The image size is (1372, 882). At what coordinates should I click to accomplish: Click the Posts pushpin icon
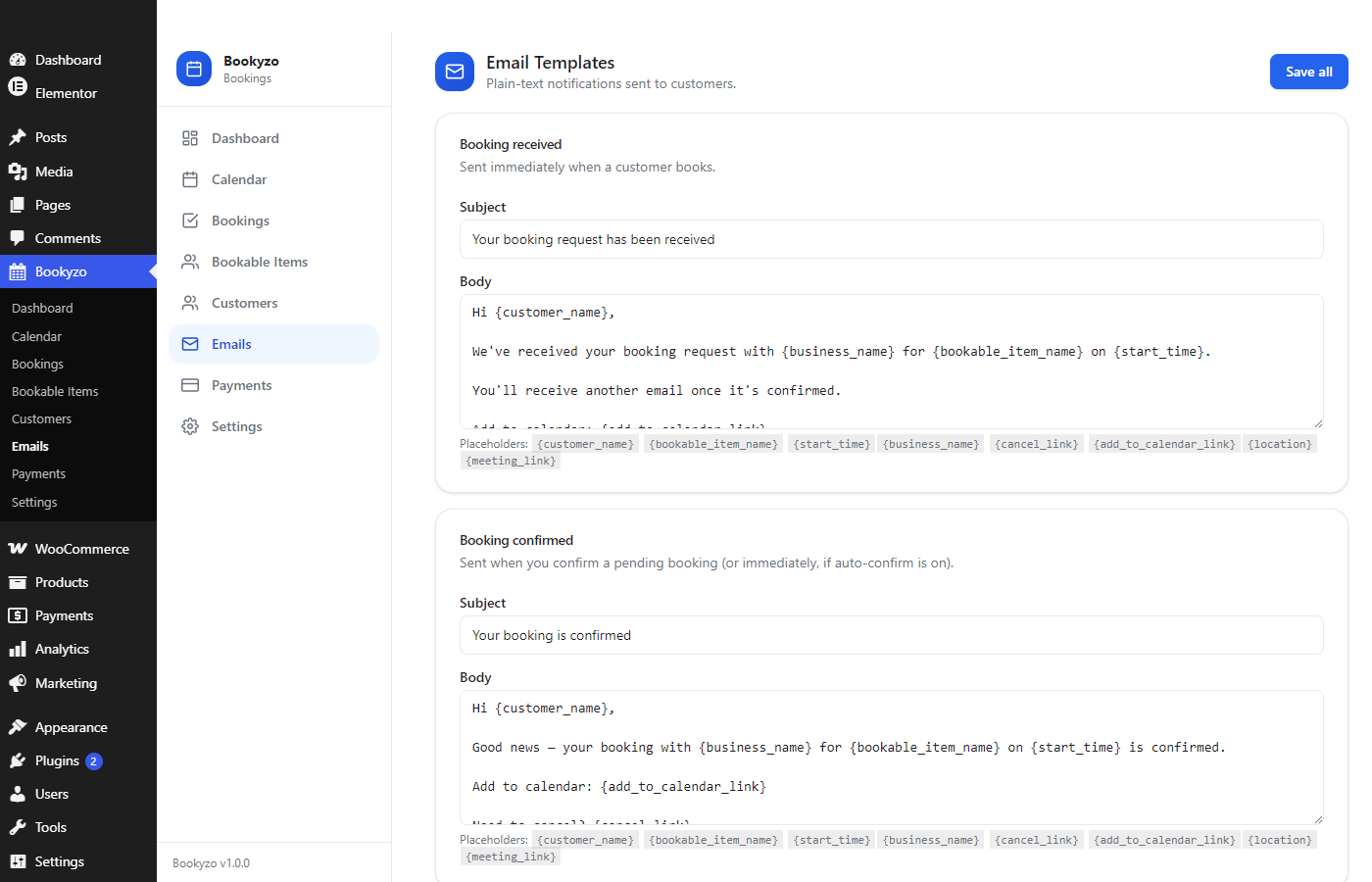[x=18, y=137]
